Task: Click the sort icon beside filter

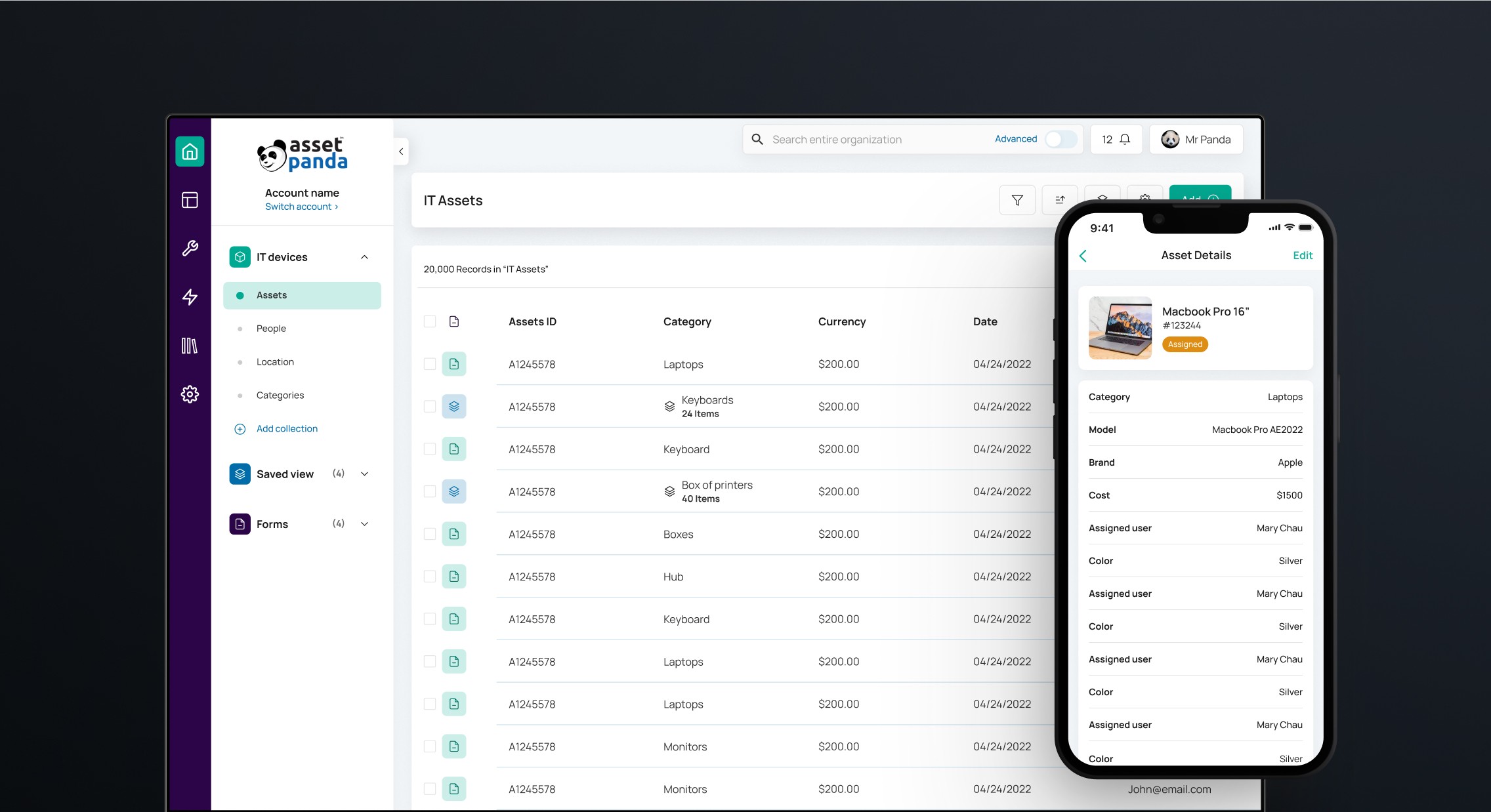Action: (1059, 200)
